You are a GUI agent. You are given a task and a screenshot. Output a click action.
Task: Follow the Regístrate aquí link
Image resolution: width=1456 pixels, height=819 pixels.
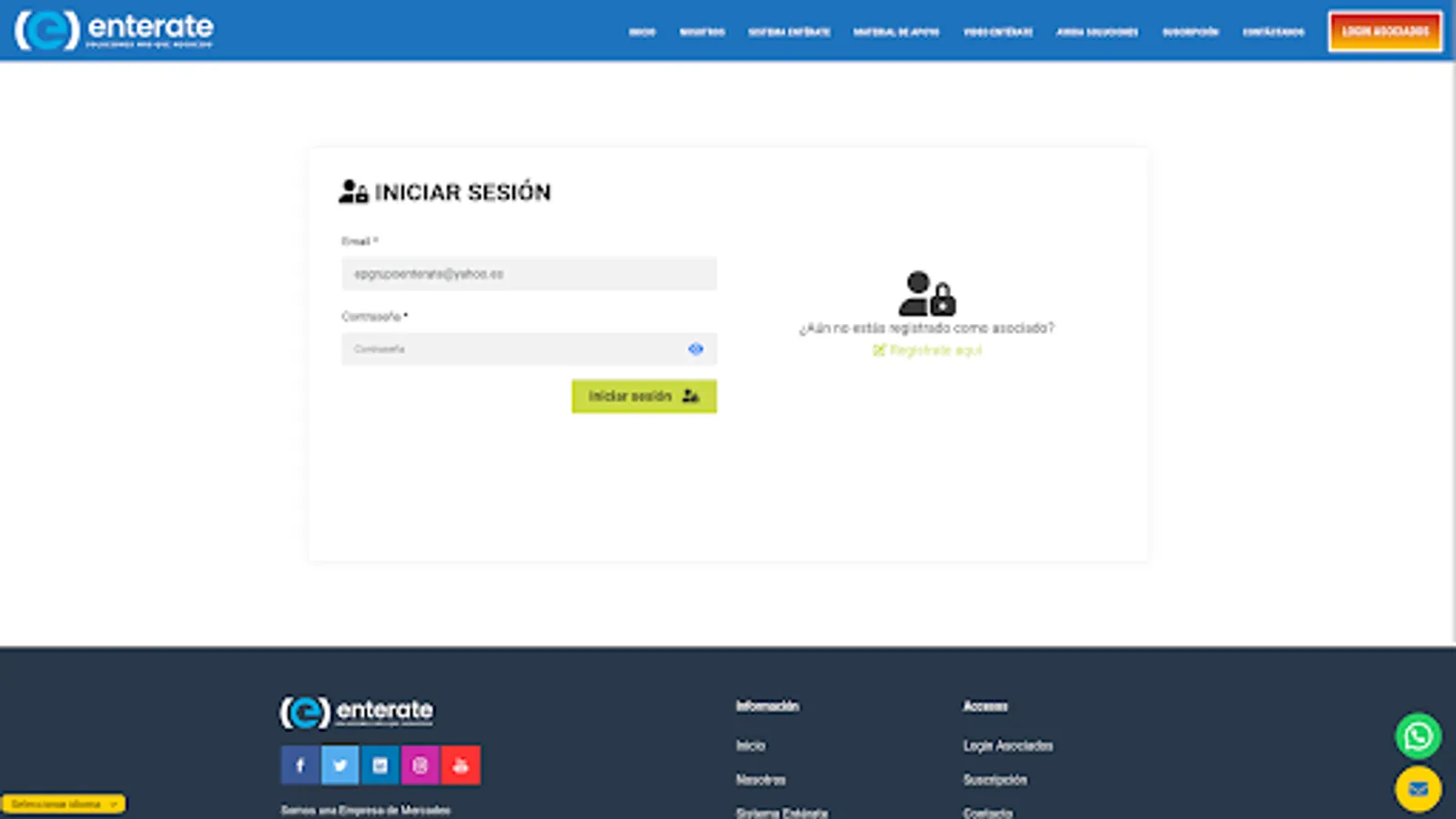(928, 351)
